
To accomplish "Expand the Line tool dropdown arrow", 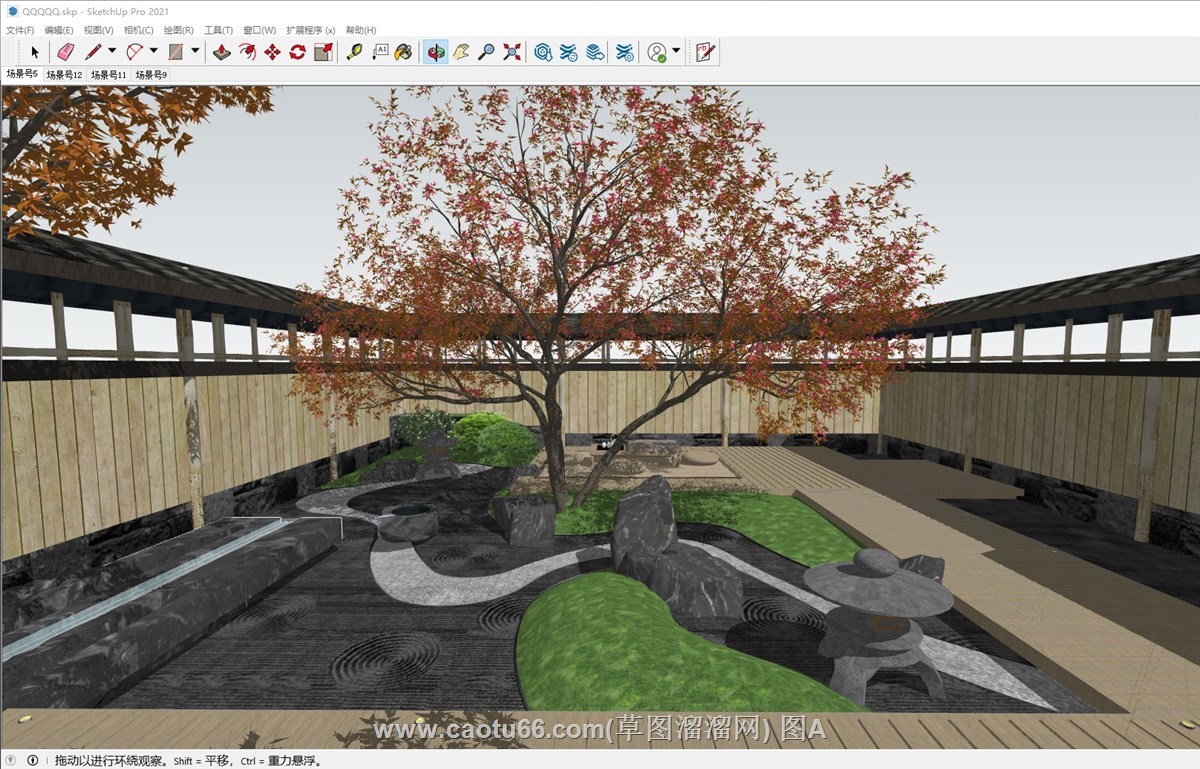I will pos(112,51).
